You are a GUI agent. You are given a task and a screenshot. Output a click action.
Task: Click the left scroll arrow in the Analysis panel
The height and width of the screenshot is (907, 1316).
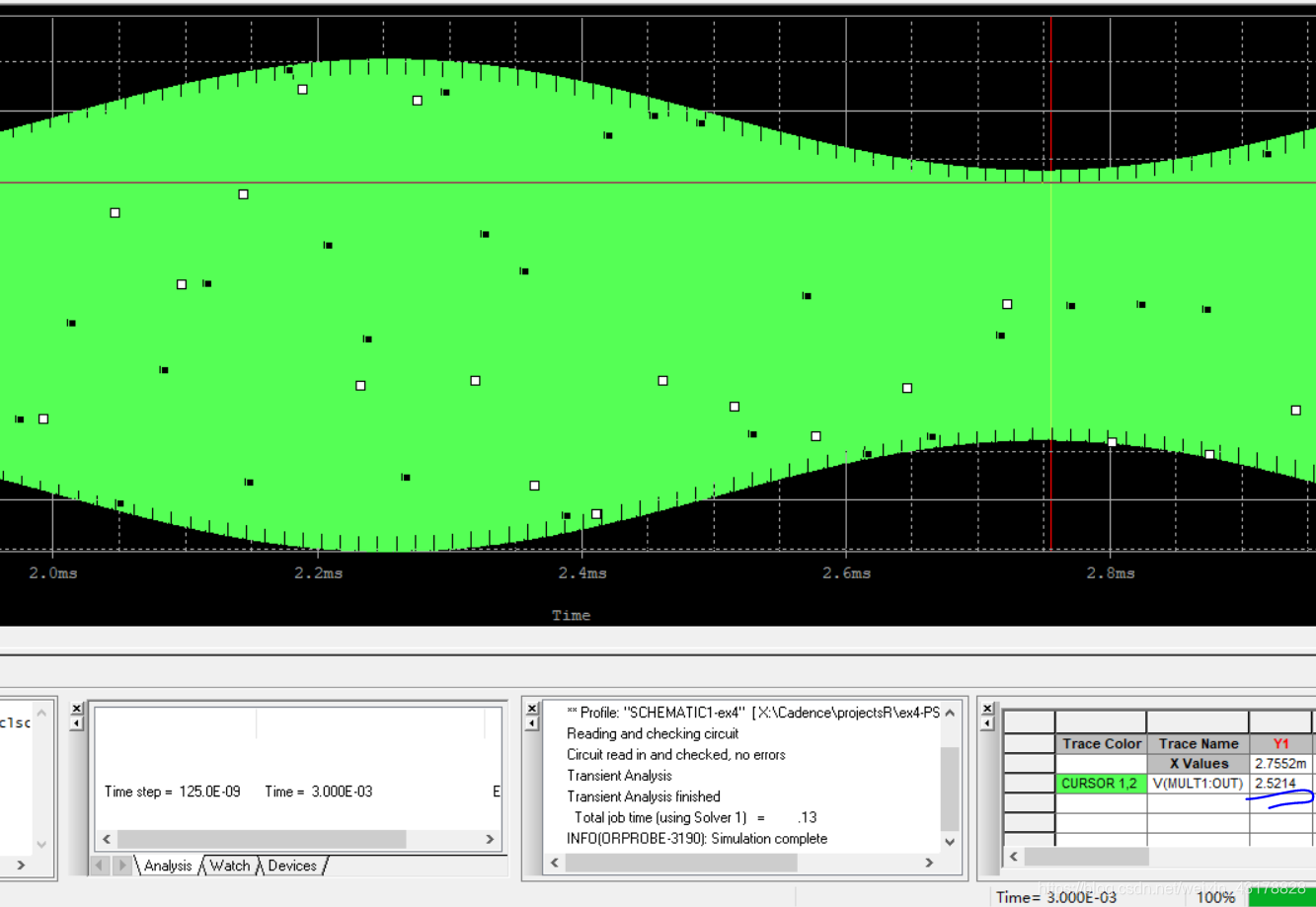[x=107, y=839]
